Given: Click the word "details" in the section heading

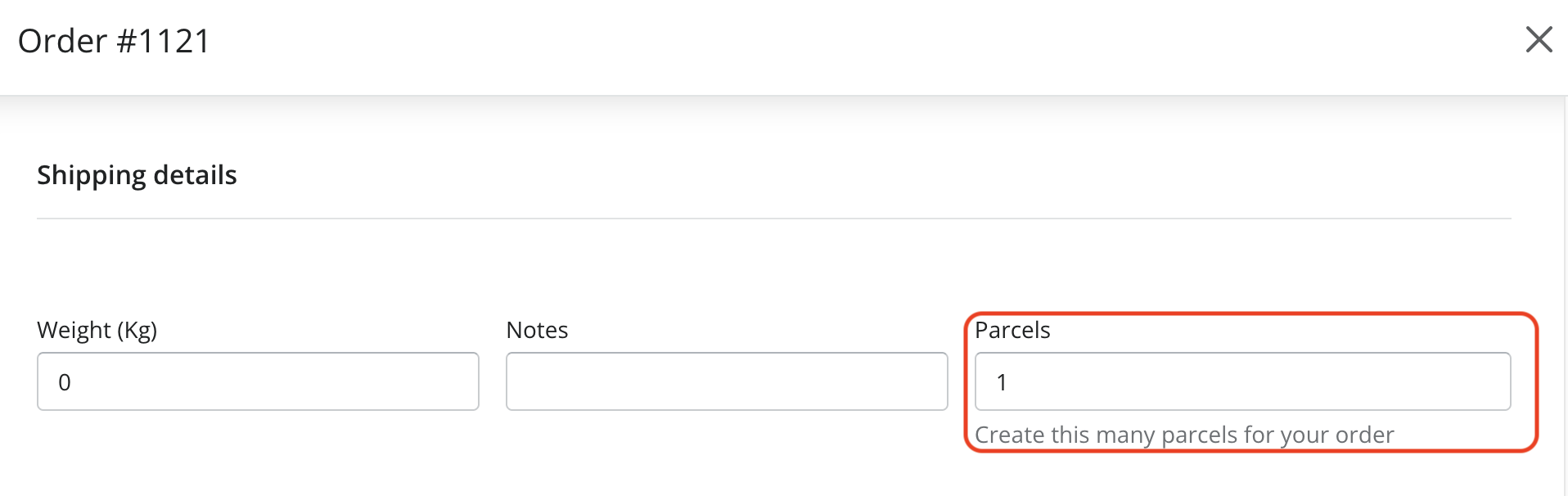Looking at the screenshot, I should [195, 175].
